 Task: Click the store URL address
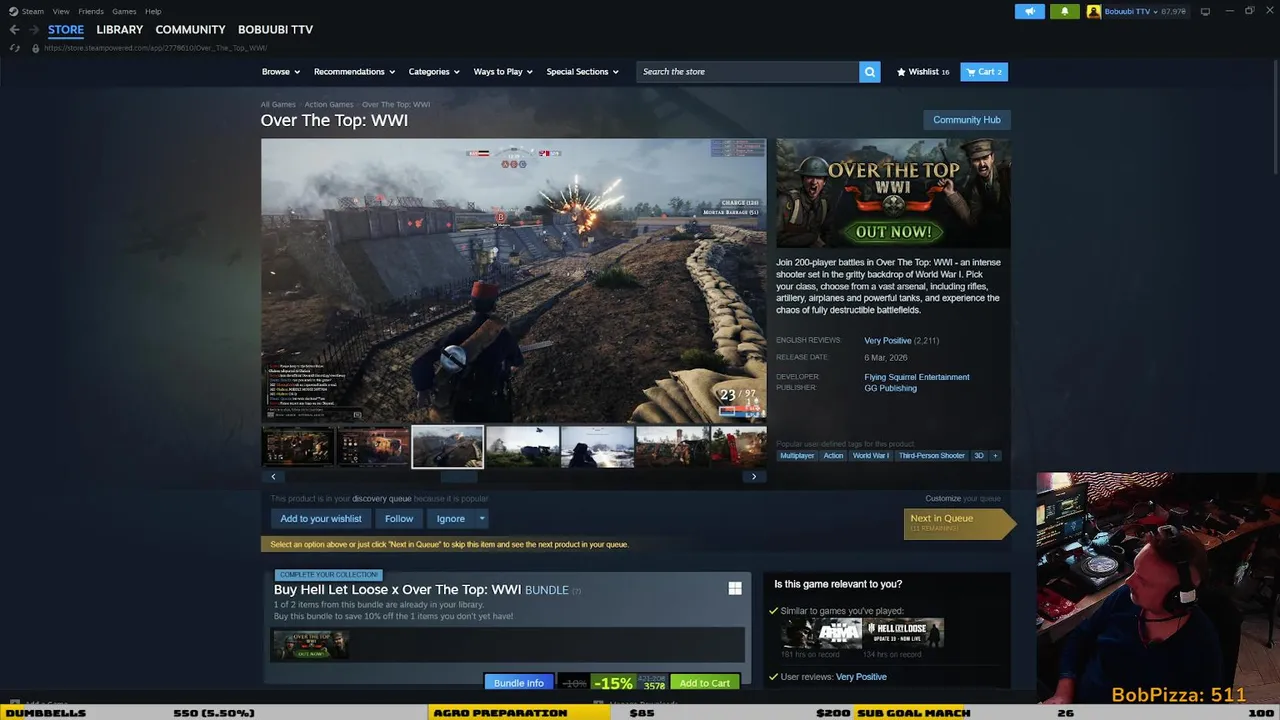coord(155,48)
